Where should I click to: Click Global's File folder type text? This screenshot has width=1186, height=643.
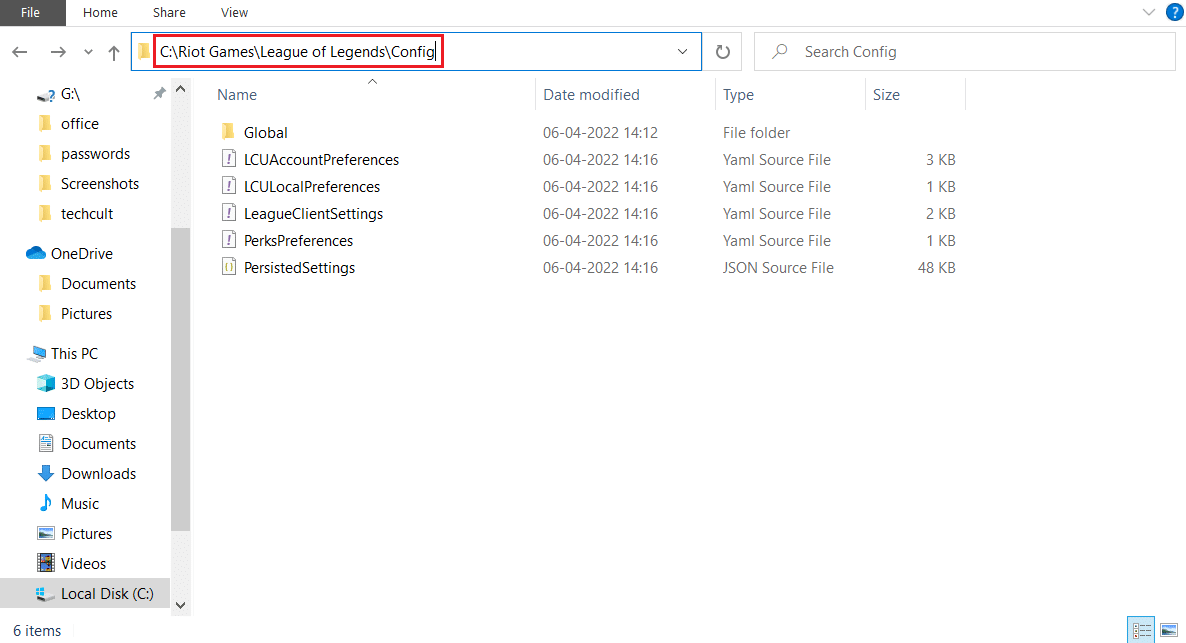coord(756,132)
